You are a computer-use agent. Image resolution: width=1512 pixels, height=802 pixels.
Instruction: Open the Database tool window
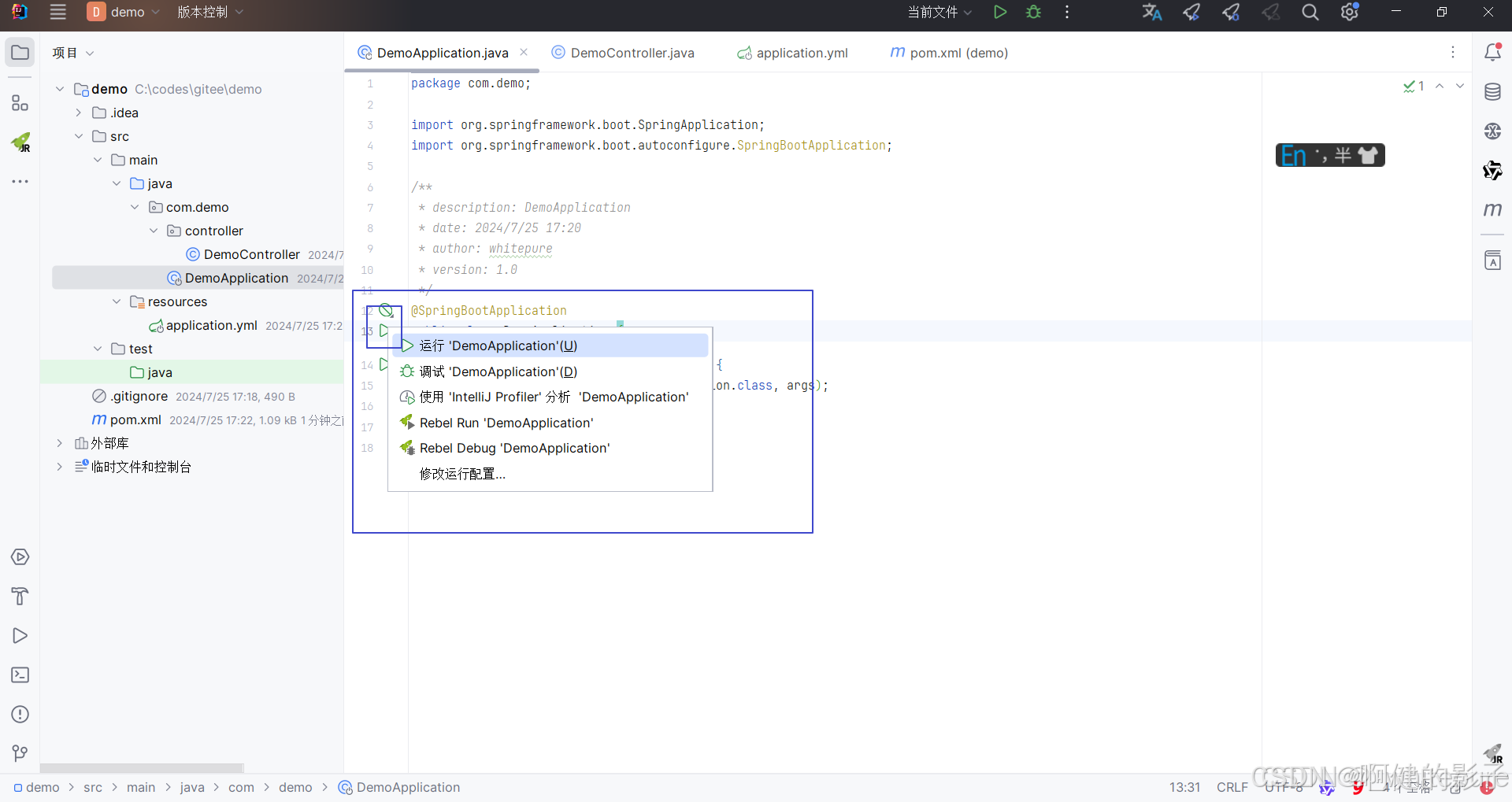coord(1493,92)
